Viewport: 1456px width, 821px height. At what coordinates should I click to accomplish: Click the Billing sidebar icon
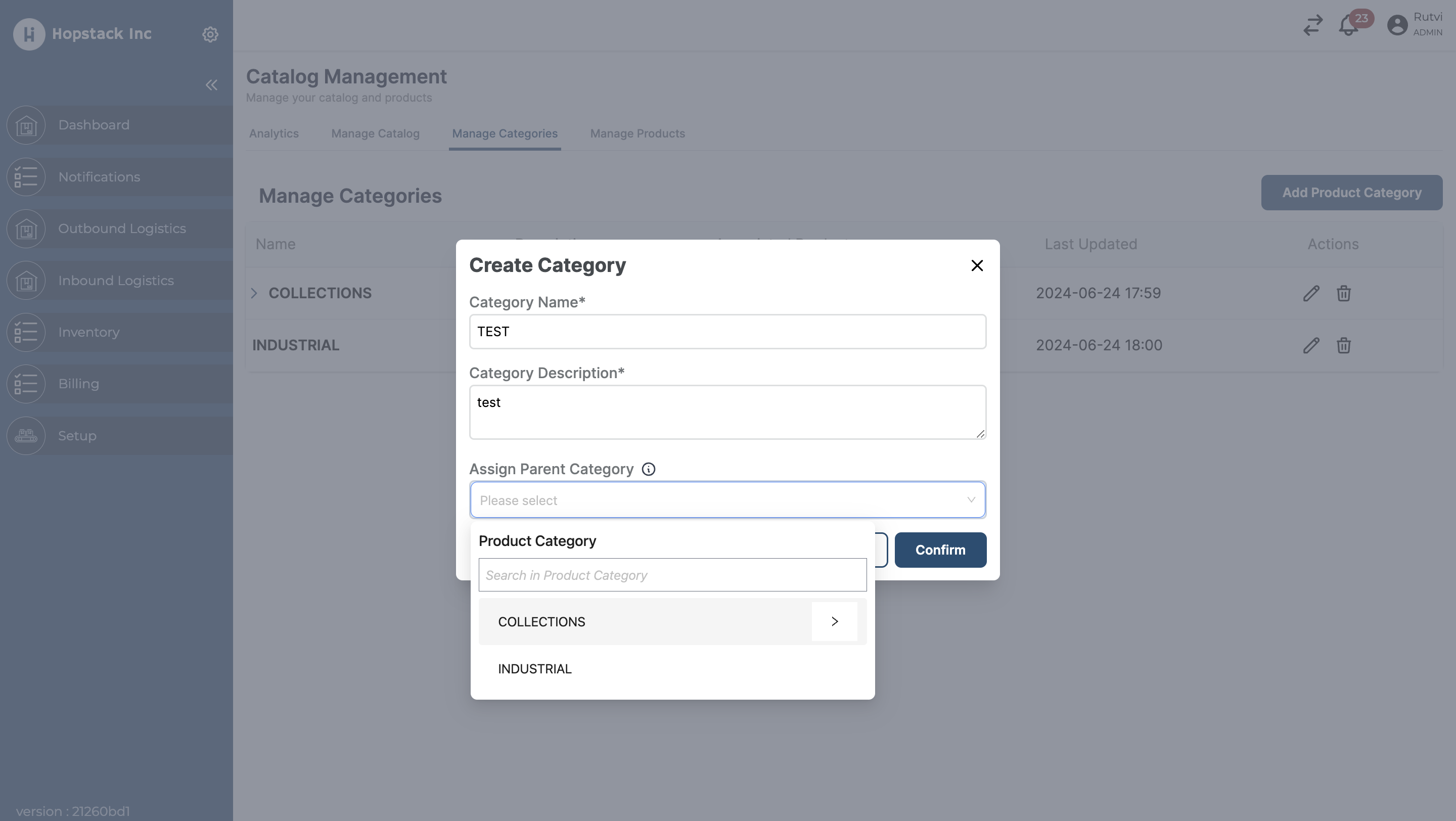[x=26, y=384]
